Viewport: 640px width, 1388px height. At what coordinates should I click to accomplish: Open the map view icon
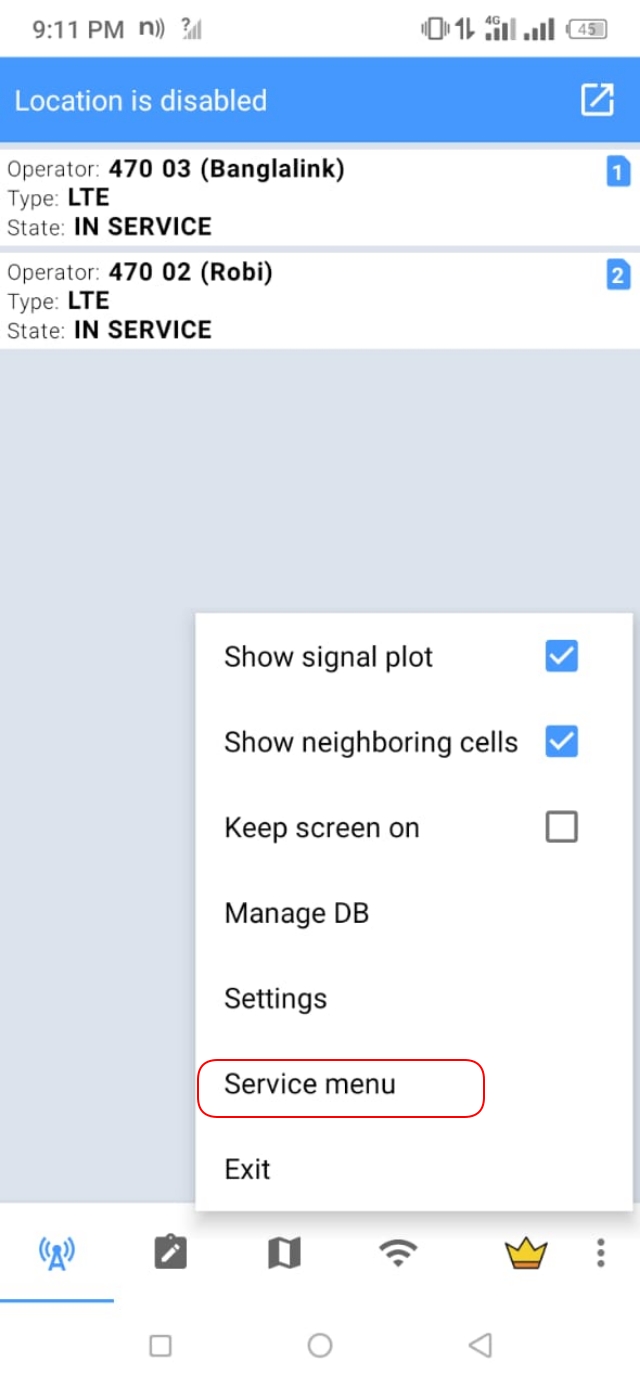pos(284,1250)
